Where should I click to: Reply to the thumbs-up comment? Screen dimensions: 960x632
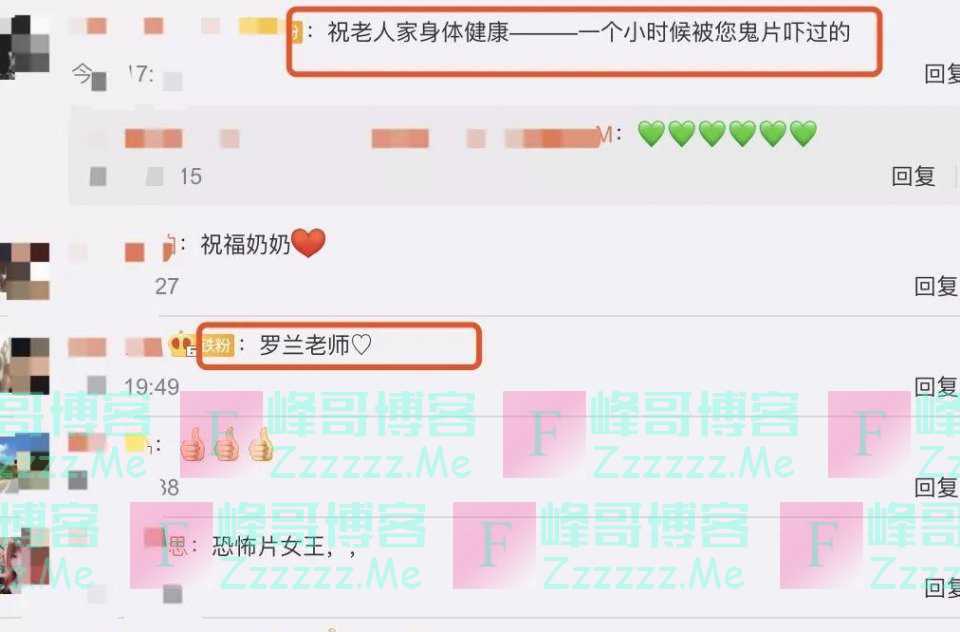coord(937,488)
